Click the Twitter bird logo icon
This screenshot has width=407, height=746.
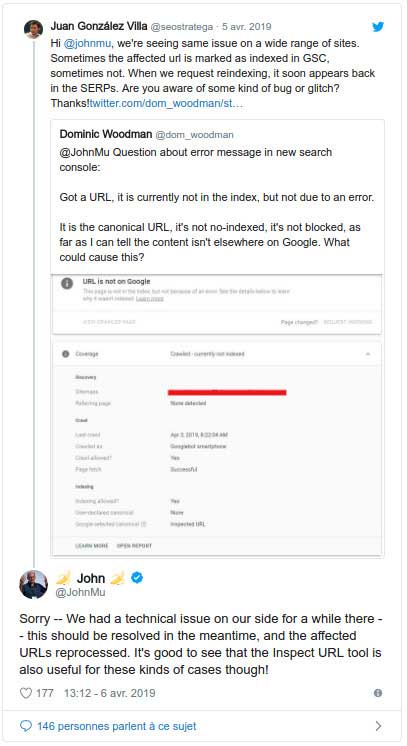pyautogui.click(x=378, y=27)
